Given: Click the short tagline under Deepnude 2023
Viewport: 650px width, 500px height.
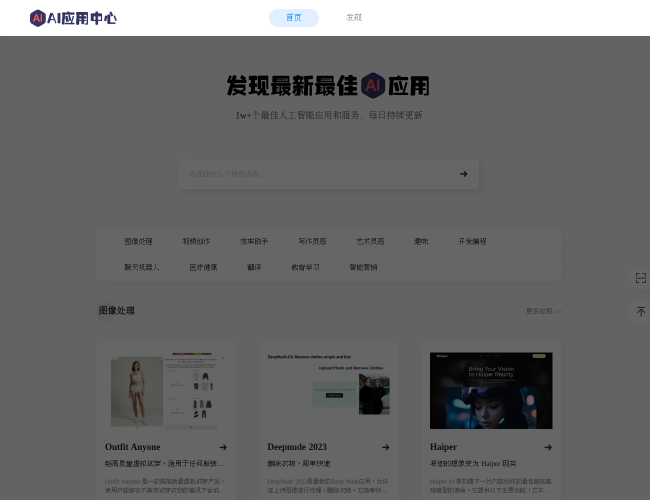Looking at the screenshot, I should (x=299, y=464).
